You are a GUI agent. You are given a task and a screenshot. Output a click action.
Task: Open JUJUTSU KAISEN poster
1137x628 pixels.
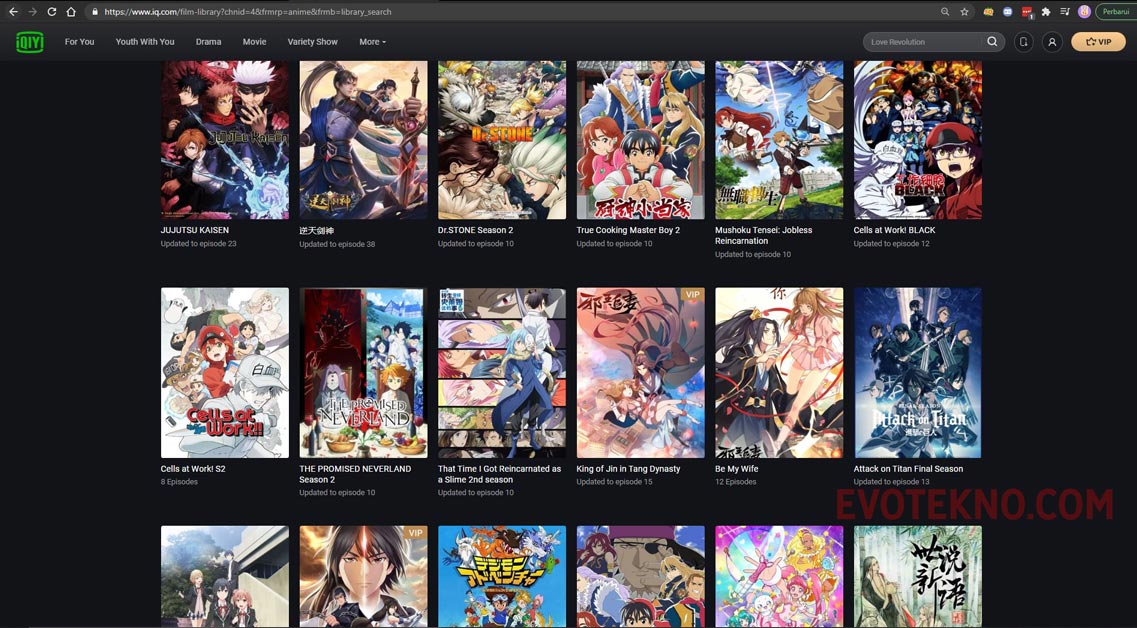225,140
